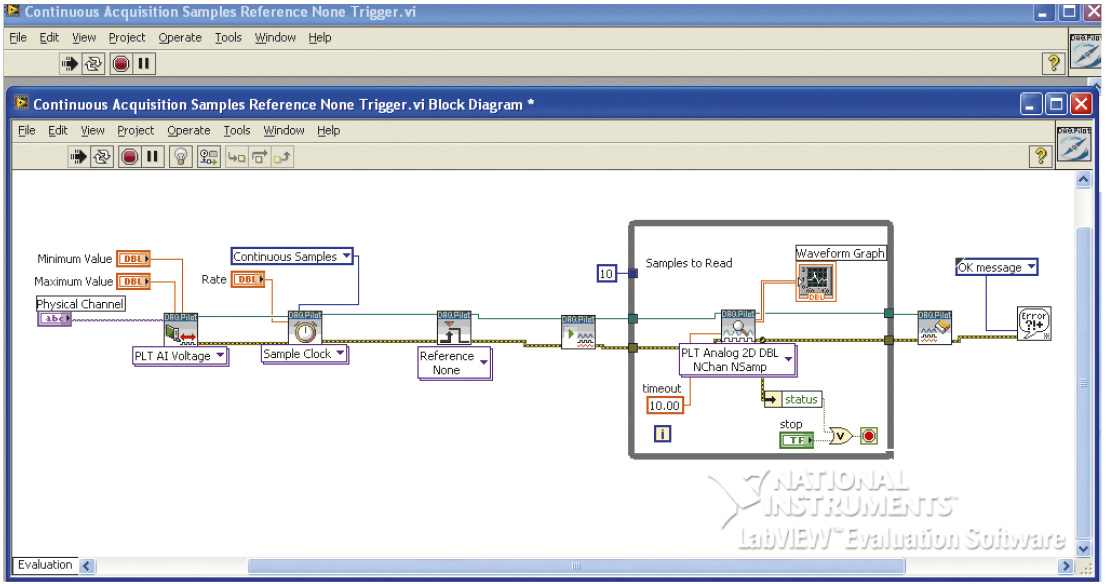
Task: Select the Create Channel AI Voltage node
Action: (x=181, y=329)
